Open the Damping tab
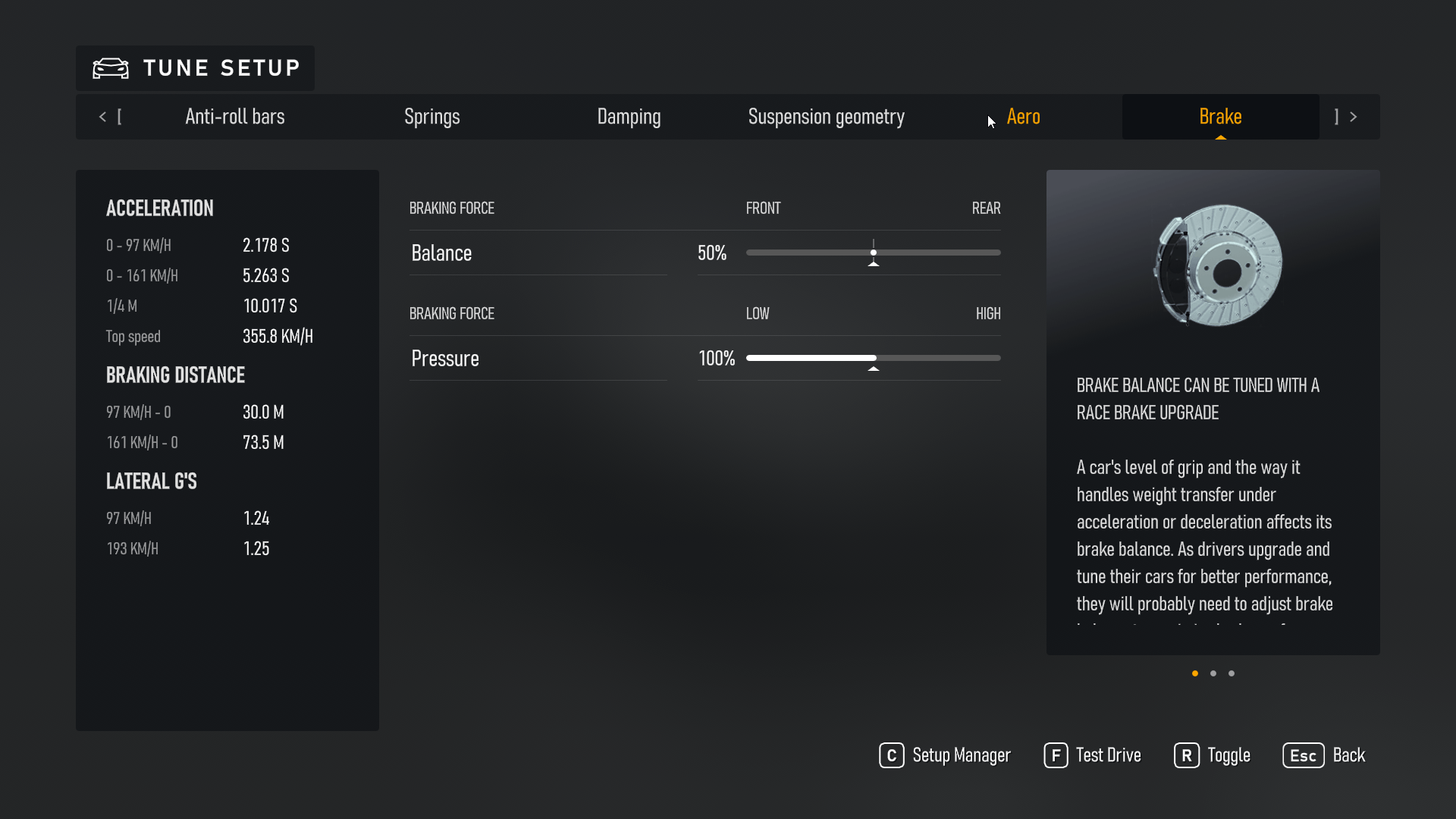Screen dimensions: 1456x819 pos(629,117)
